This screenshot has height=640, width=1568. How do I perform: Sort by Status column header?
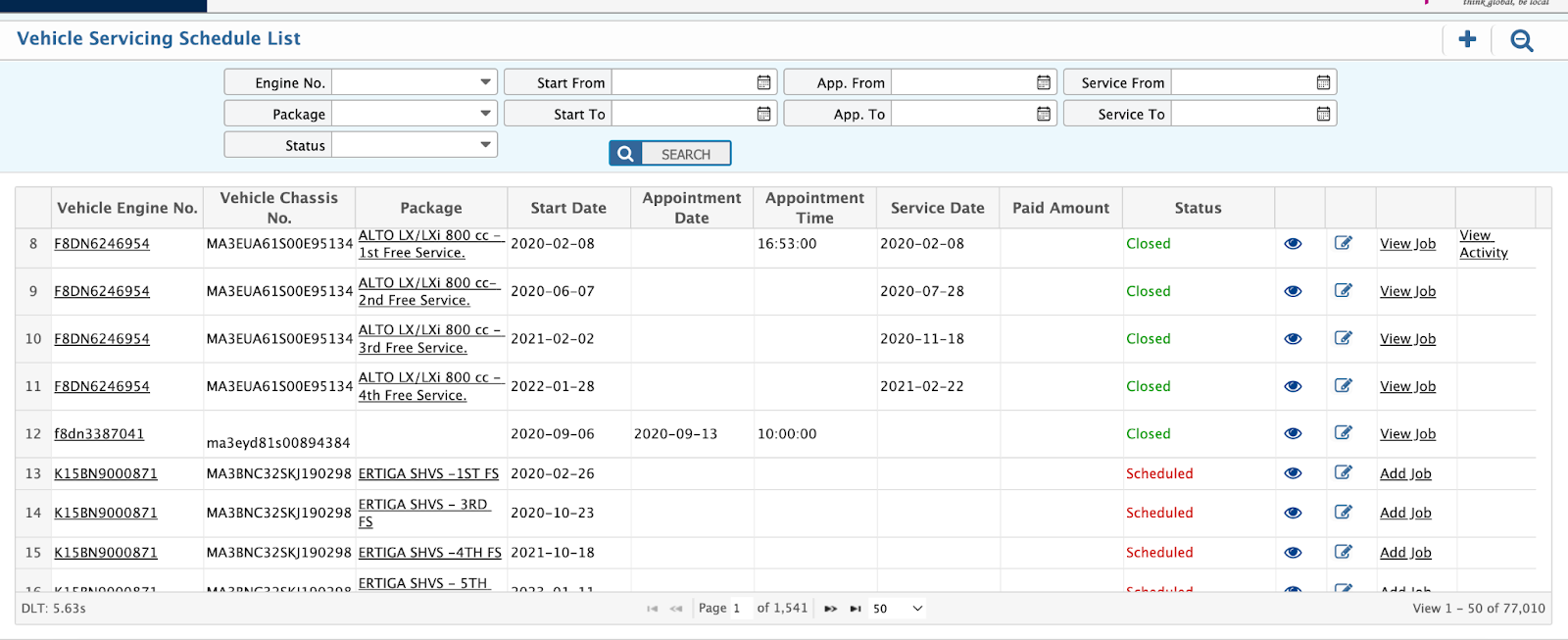click(1198, 208)
